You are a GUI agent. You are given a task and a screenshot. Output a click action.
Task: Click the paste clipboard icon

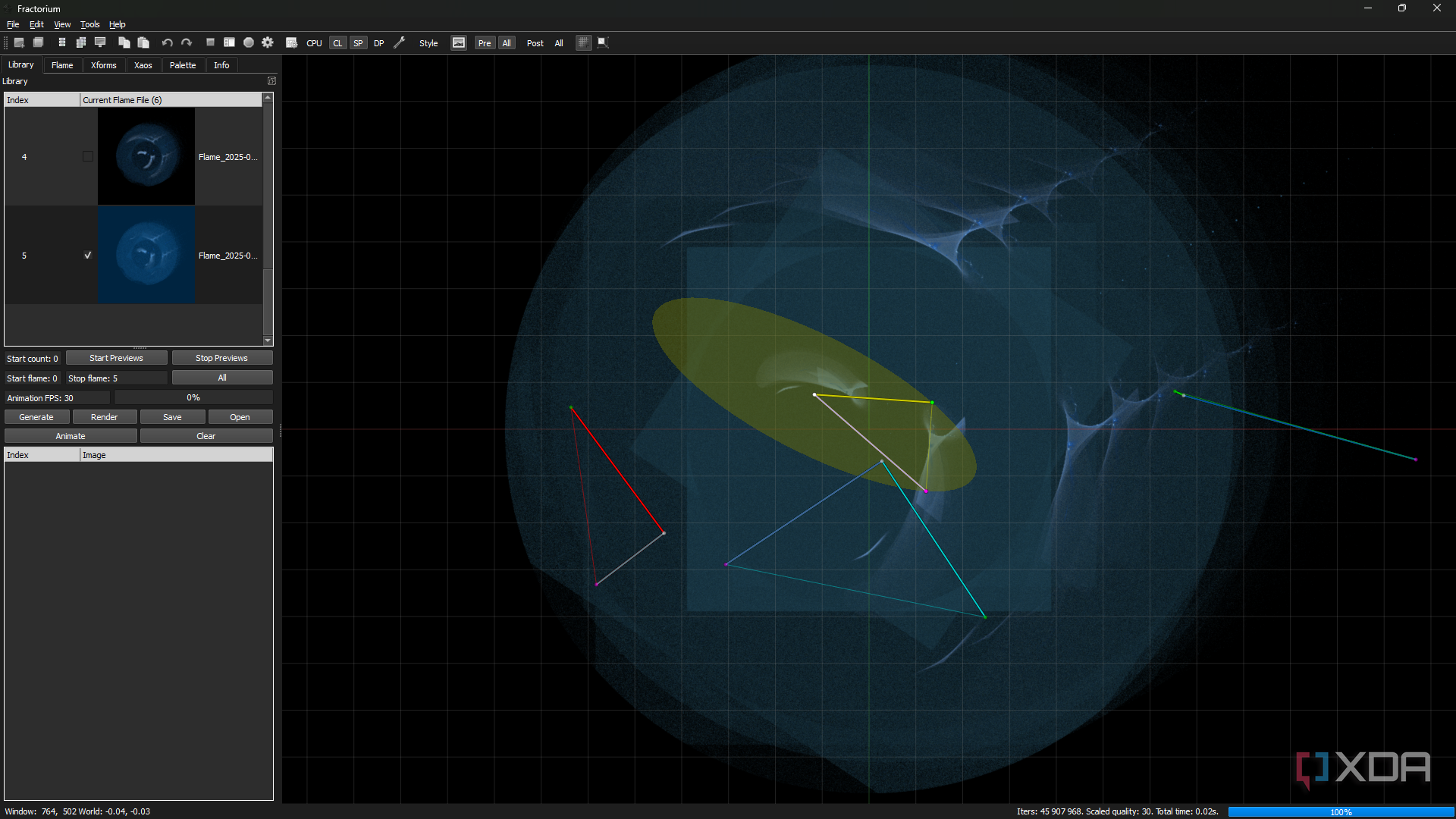(x=143, y=42)
